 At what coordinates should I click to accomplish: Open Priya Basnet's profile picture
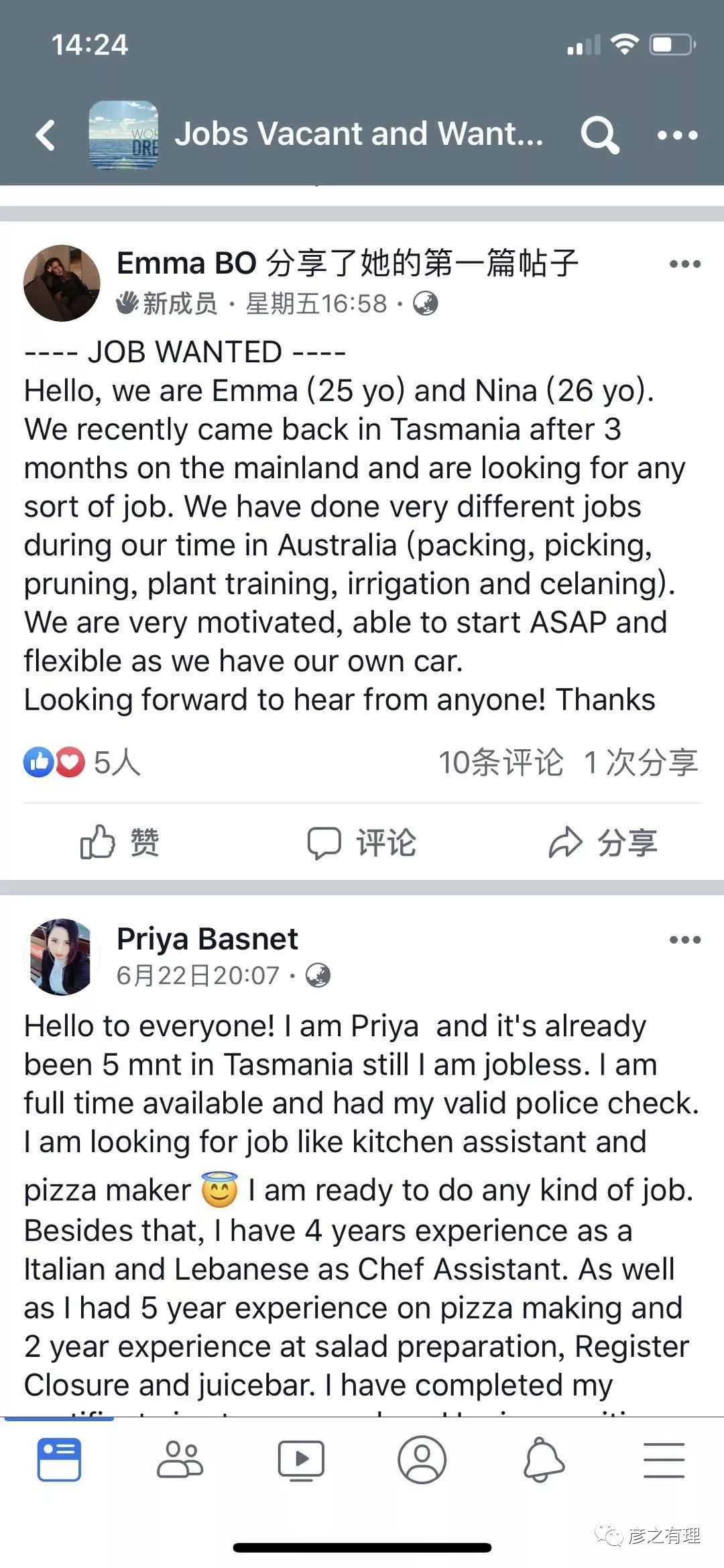62,957
